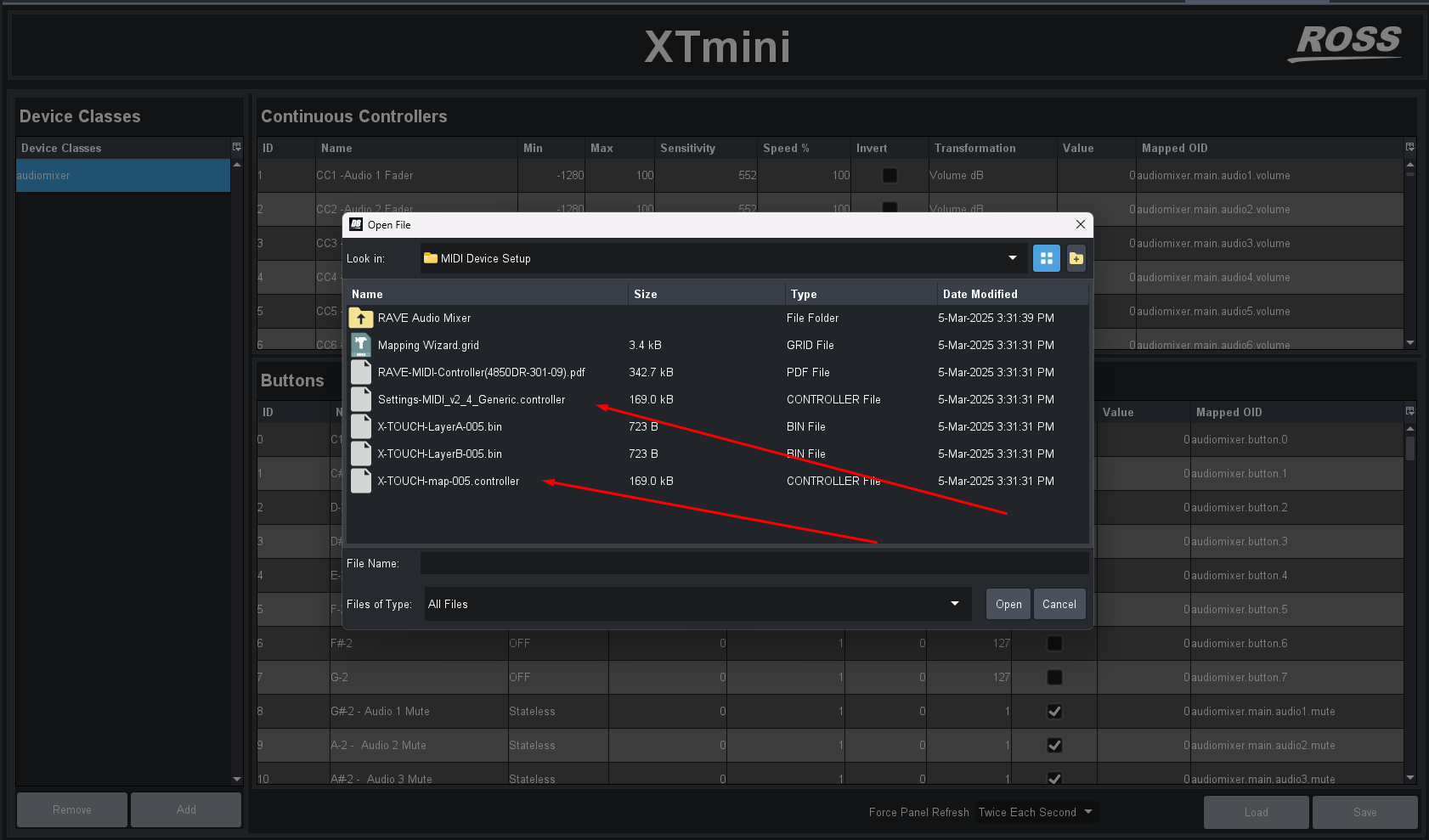Toggle Invert checkbox for CC1 Audio 1 Fader
The image size is (1429, 840).
point(890,175)
